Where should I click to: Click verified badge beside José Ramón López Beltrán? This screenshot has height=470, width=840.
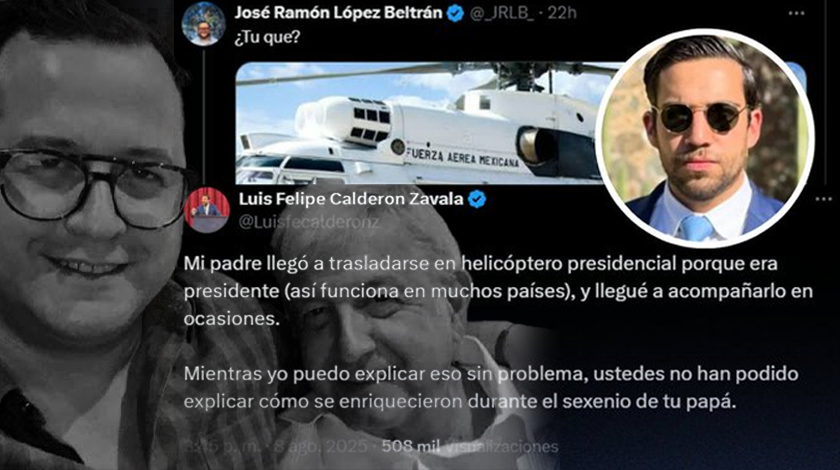tap(455, 13)
